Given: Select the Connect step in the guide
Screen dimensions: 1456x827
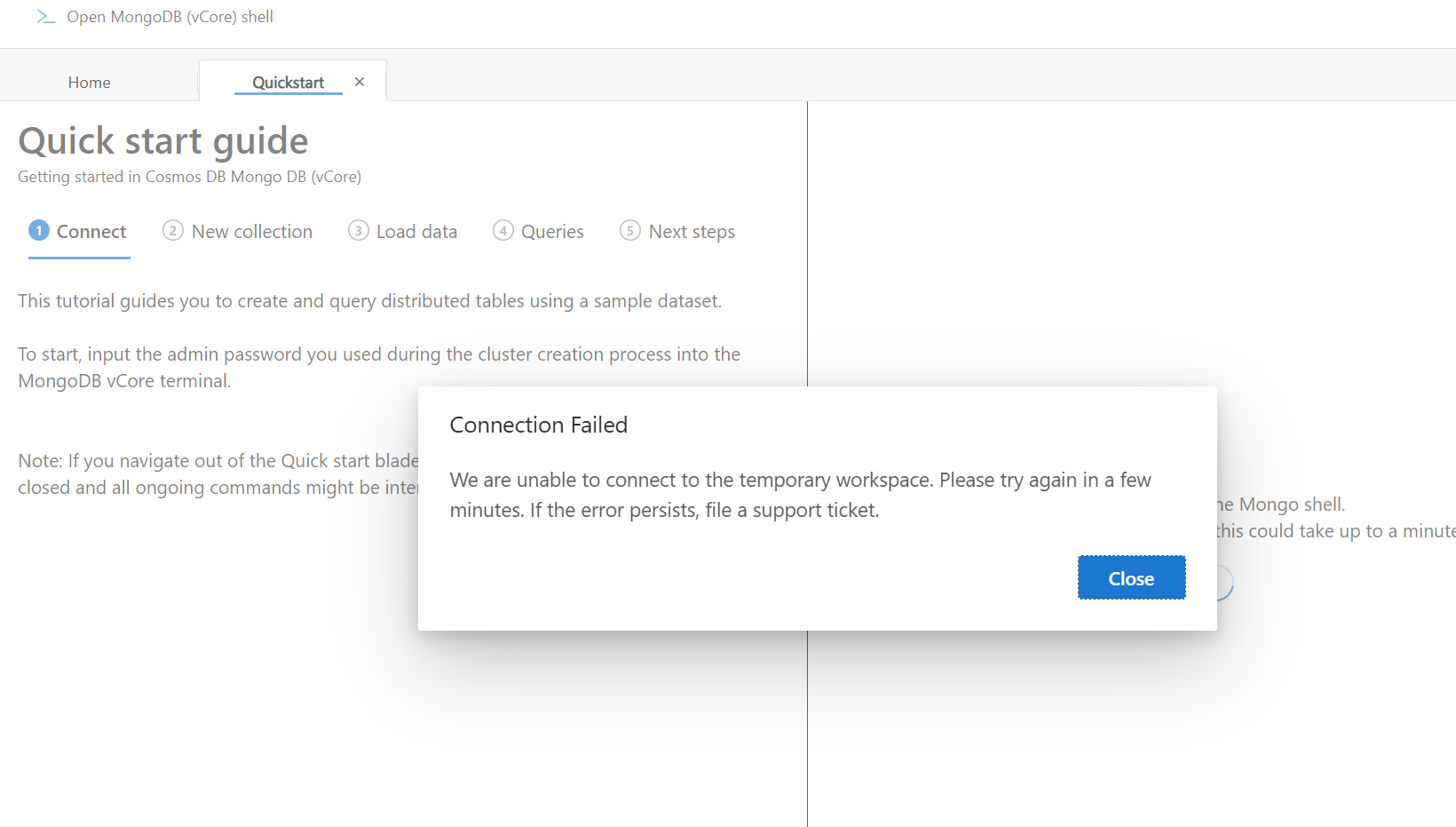Looking at the screenshot, I should tap(91, 230).
